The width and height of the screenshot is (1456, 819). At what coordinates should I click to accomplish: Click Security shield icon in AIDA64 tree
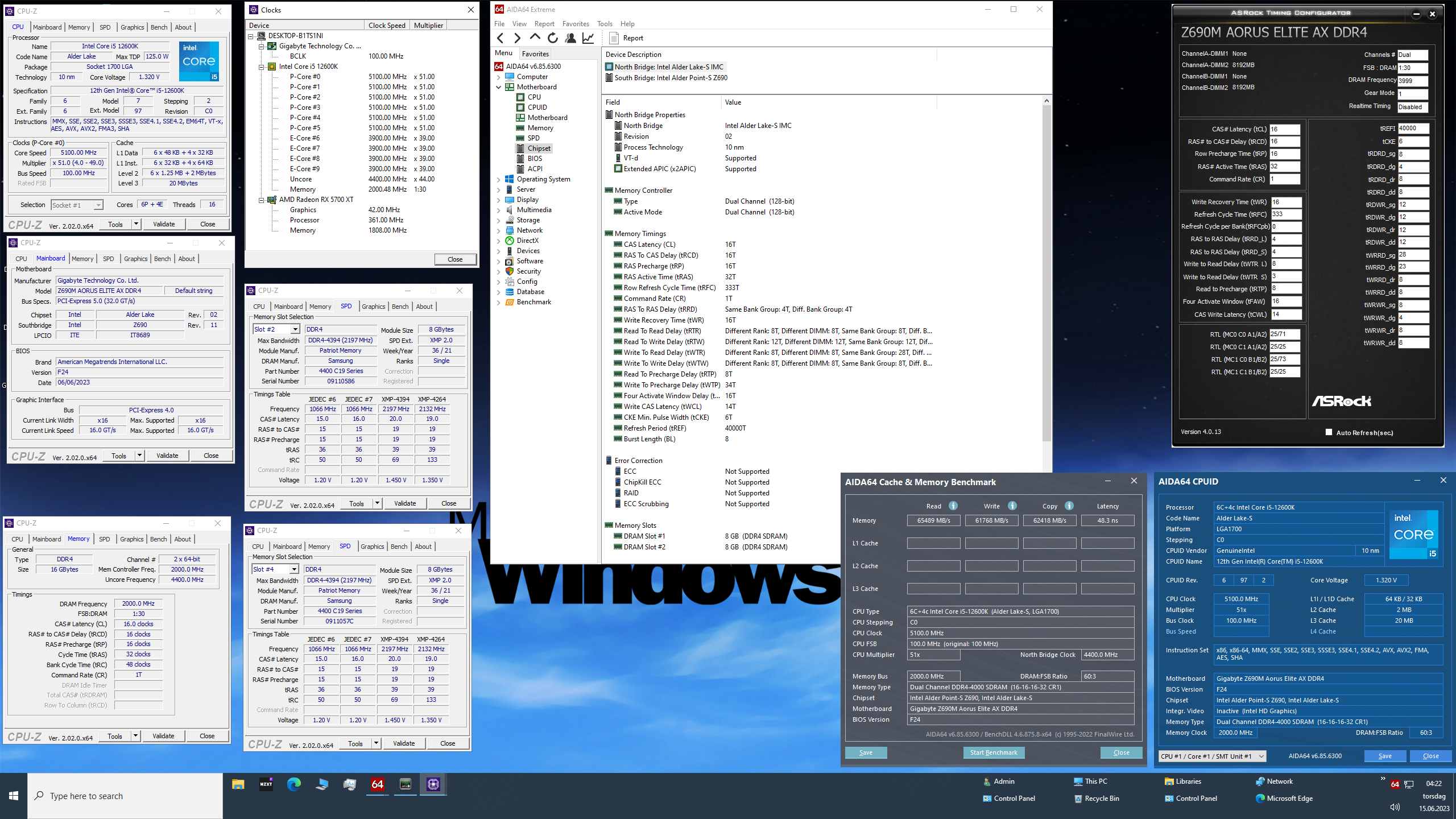tap(510, 271)
